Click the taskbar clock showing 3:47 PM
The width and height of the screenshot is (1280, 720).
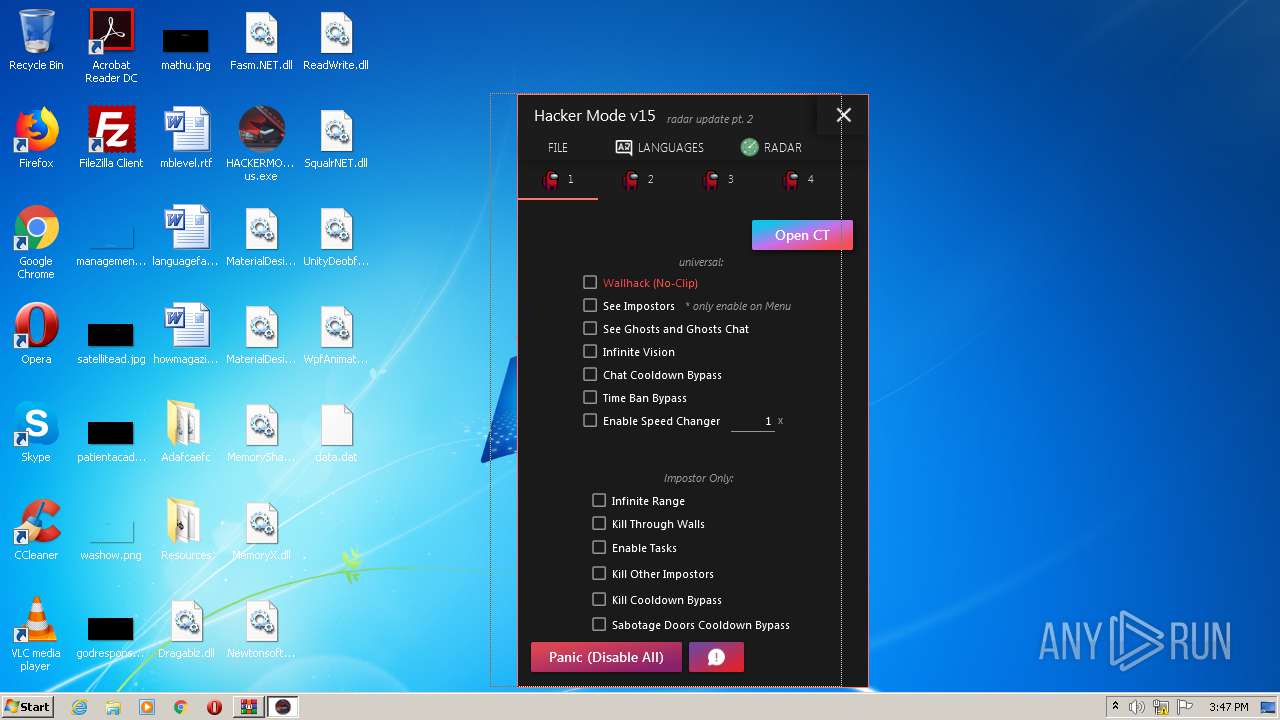coord(1228,707)
